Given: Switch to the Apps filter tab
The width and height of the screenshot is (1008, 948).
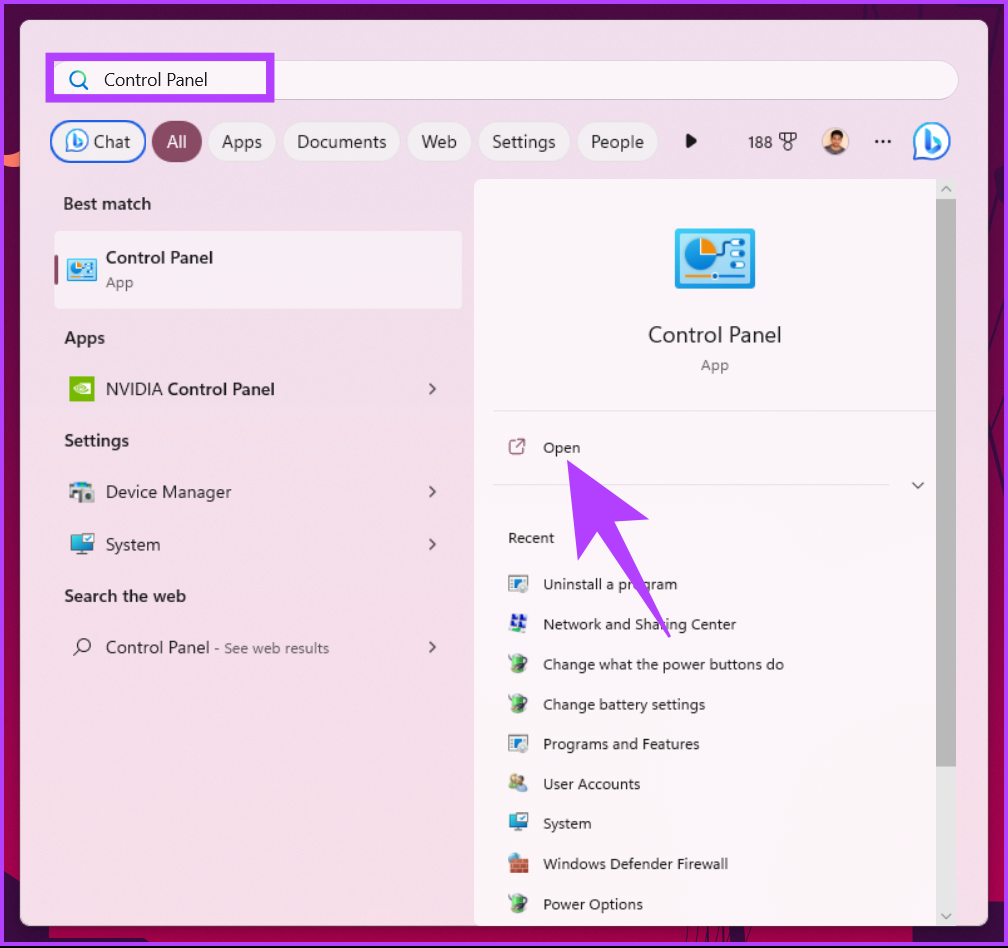Looking at the screenshot, I should tap(242, 141).
